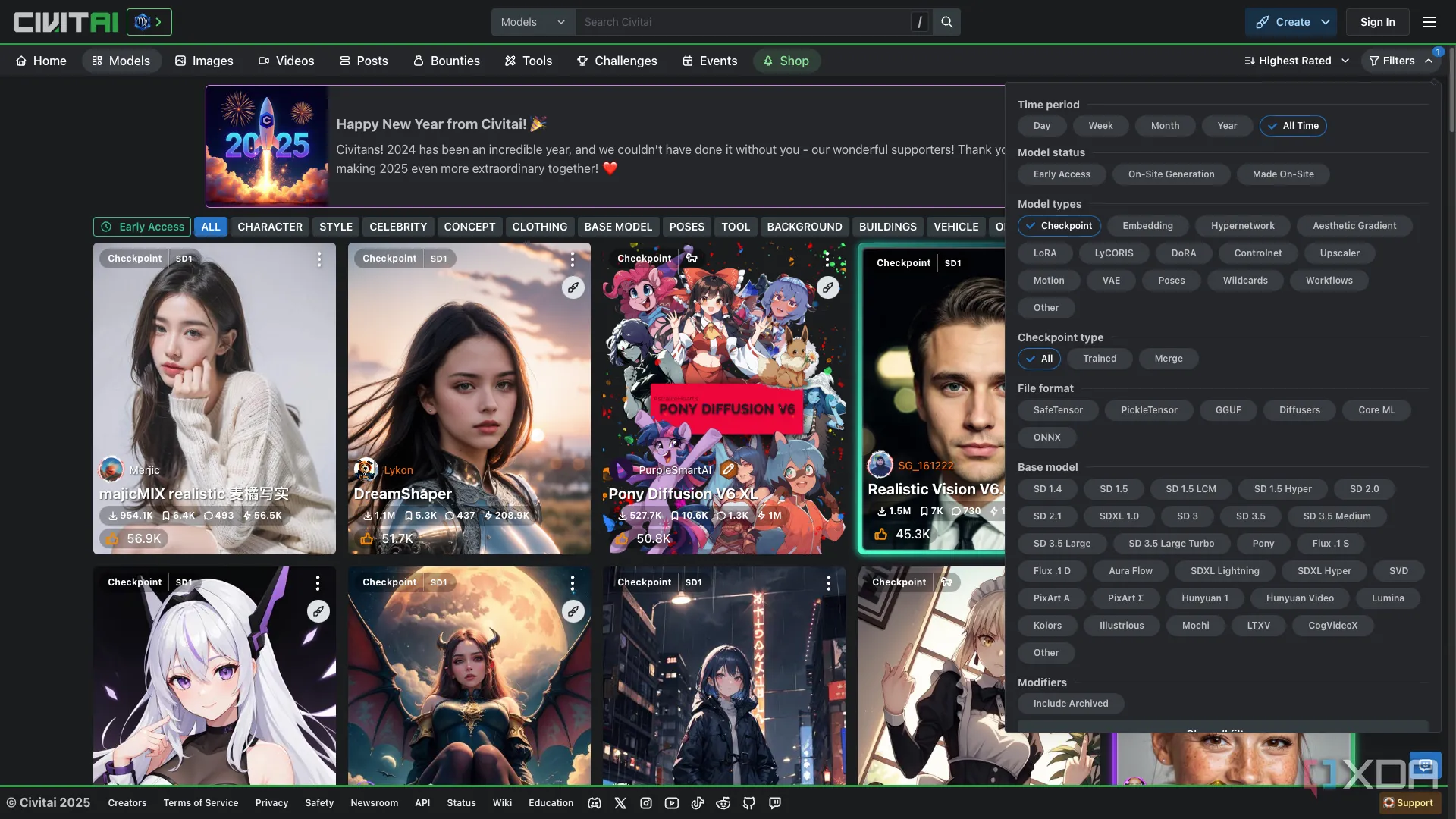The height and width of the screenshot is (819, 1456).
Task: Click the Sign In button
Action: click(x=1377, y=22)
